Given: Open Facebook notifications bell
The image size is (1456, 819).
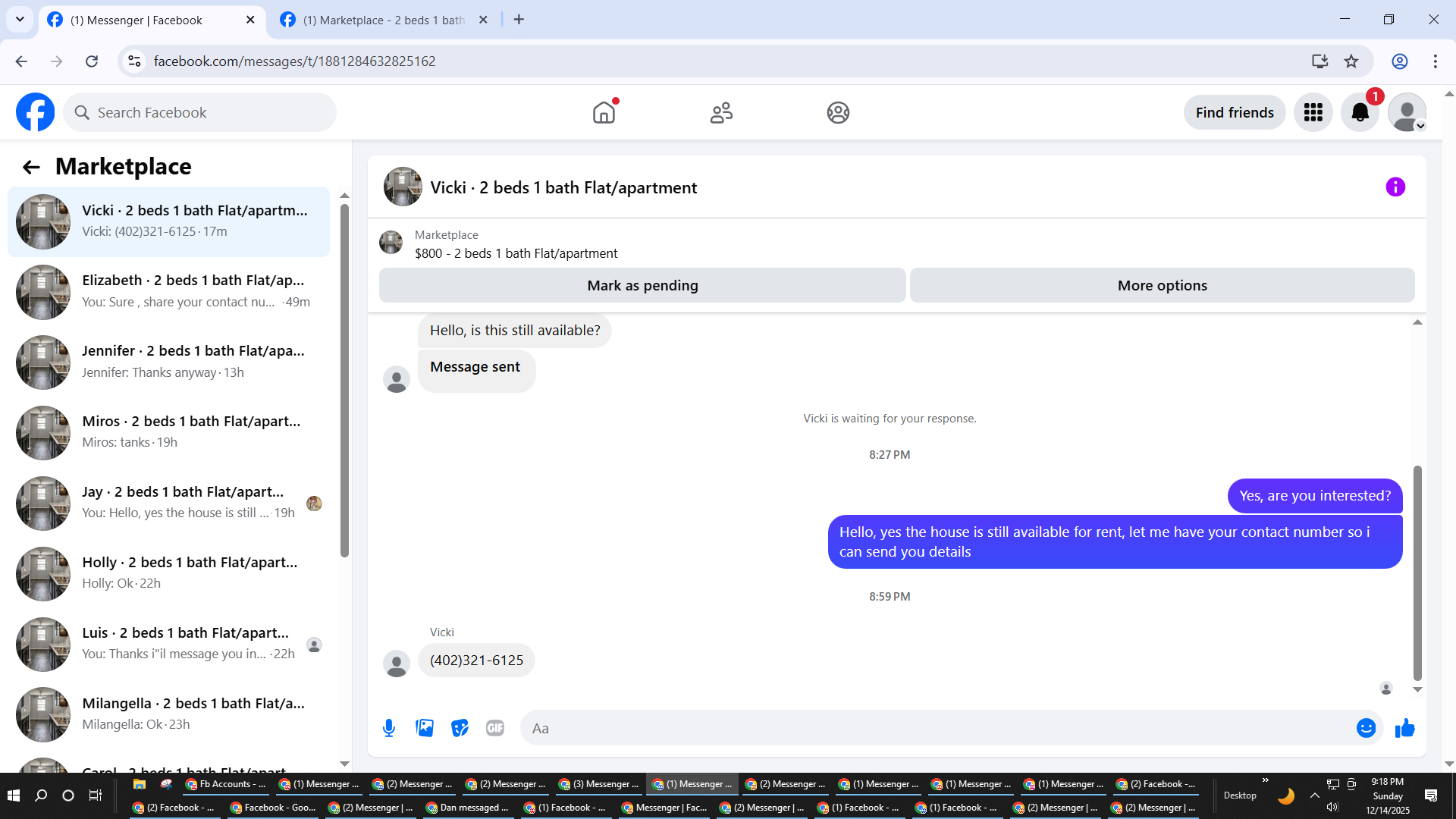Looking at the screenshot, I should (x=1360, y=113).
